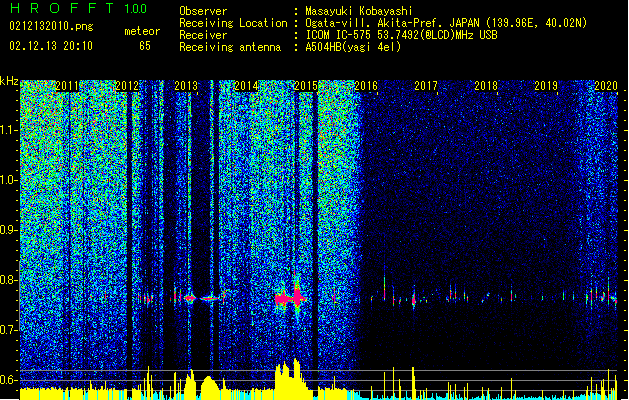Click the 2019 time marker
The image size is (629, 400).
click(x=546, y=86)
